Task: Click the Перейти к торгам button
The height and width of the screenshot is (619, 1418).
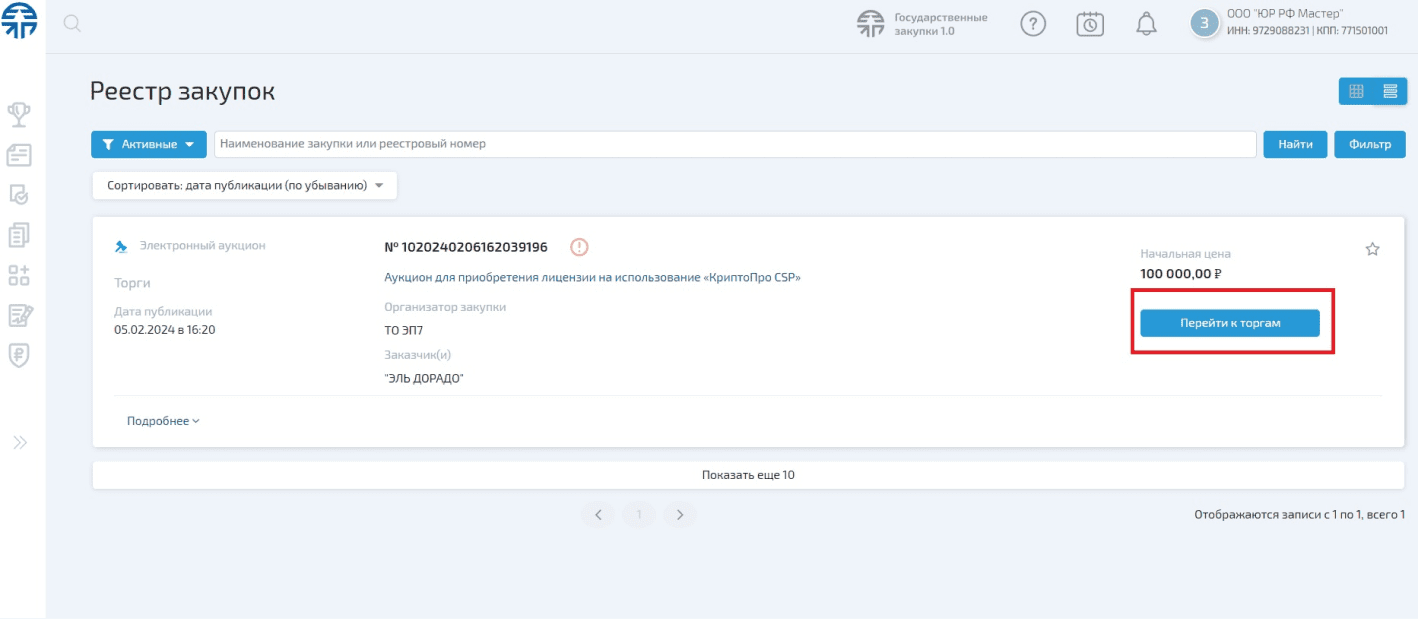Action: pyautogui.click(x=1230, y=323)
